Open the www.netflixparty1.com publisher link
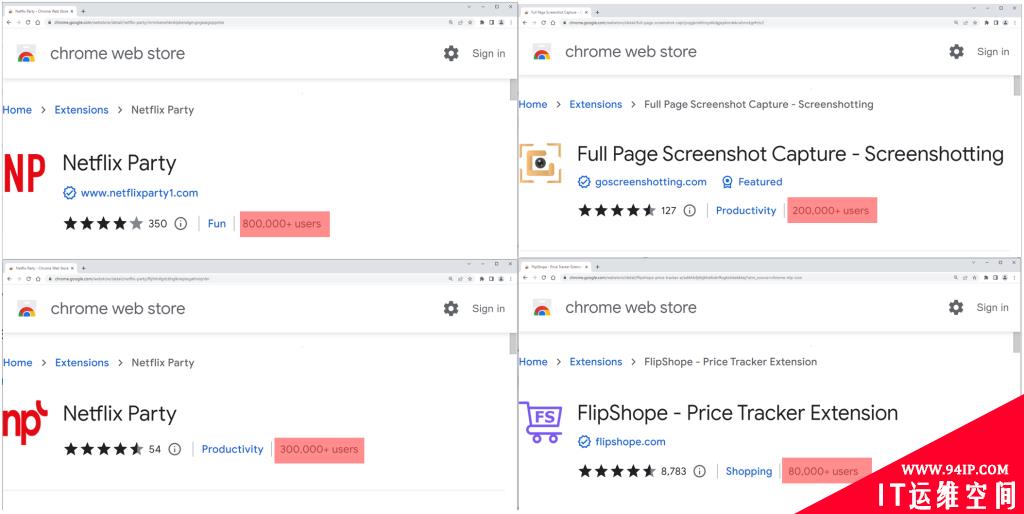The image size is (1024, 514). 139,193
